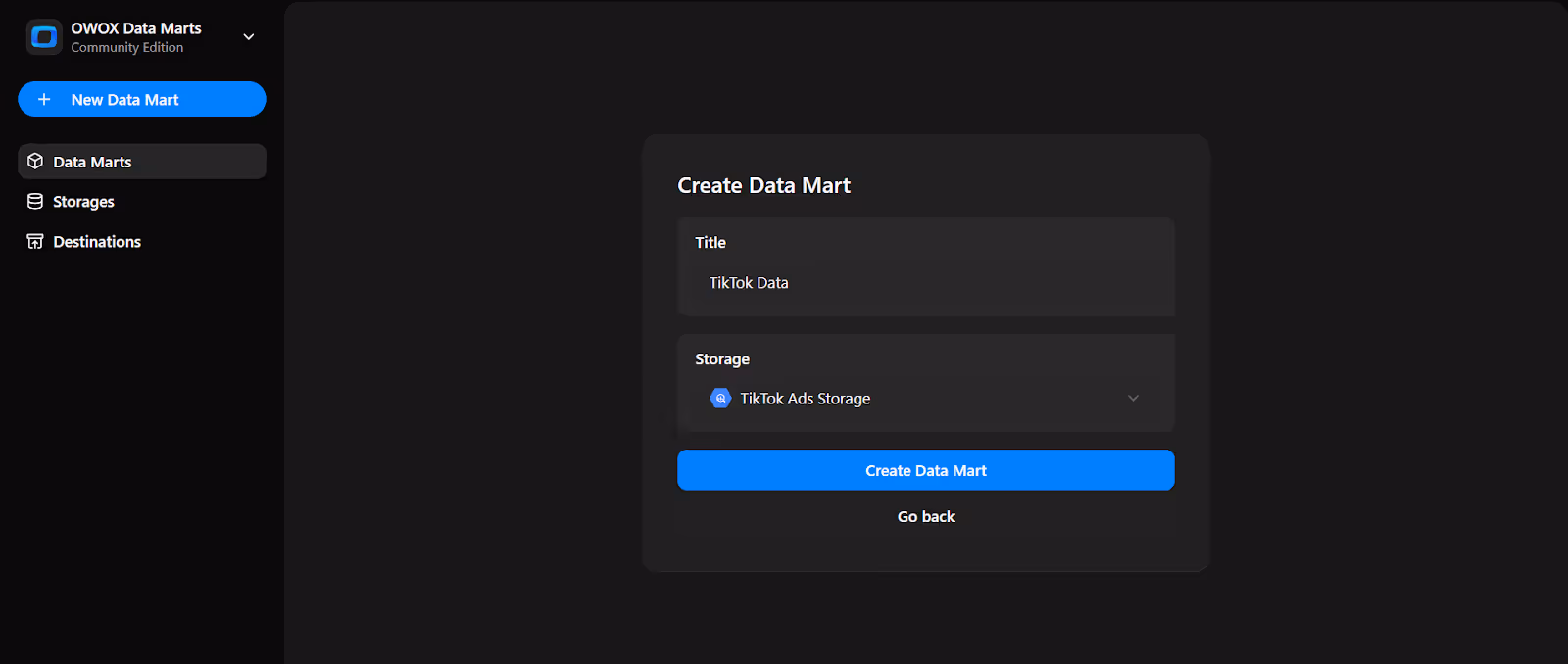Open the Storage dropdown showing TikTok Ads Storage
The image size is (1568, 664).
(926, 399)
